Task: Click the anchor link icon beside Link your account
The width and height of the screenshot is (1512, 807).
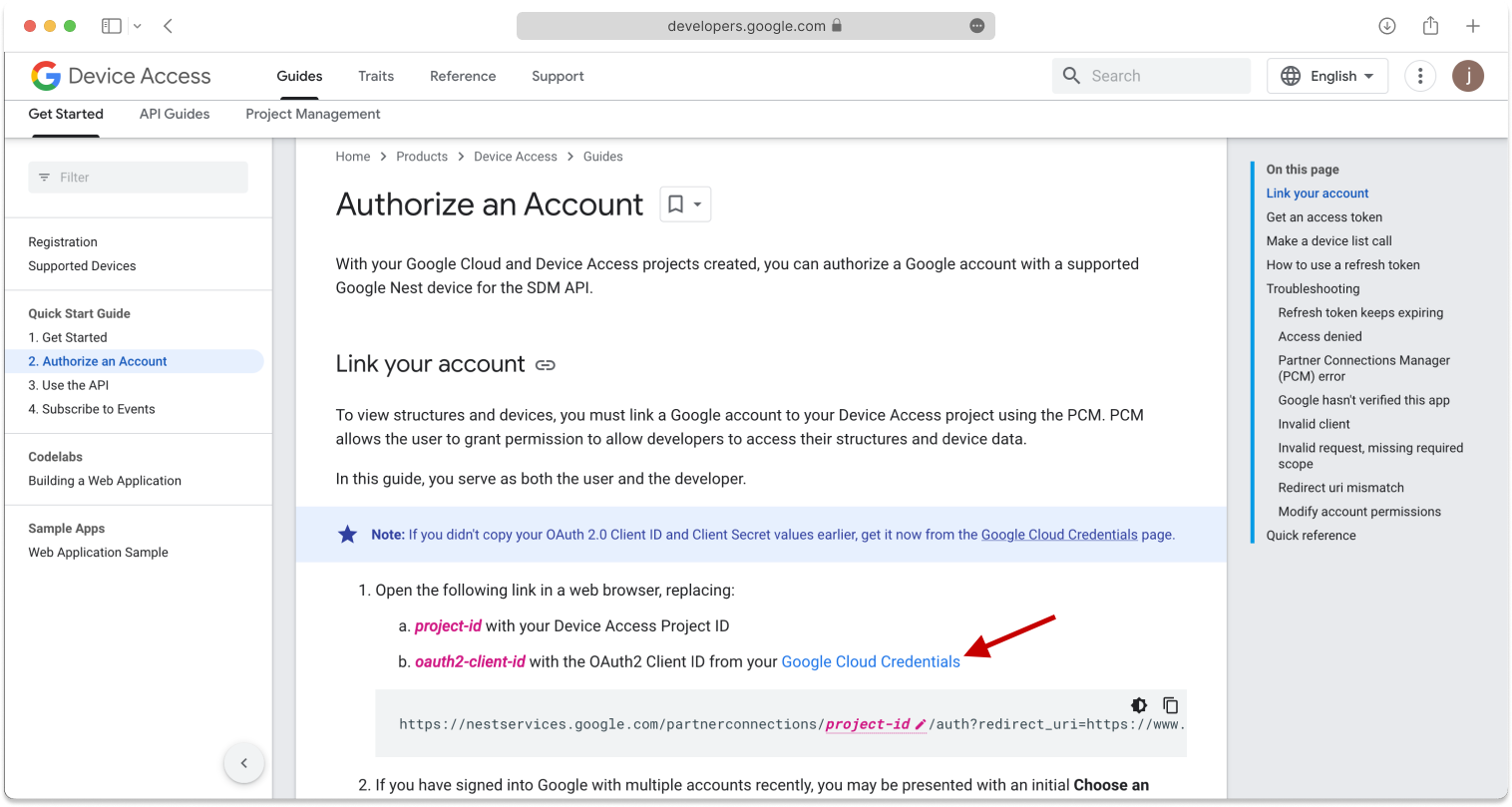Action: (545, 364)
